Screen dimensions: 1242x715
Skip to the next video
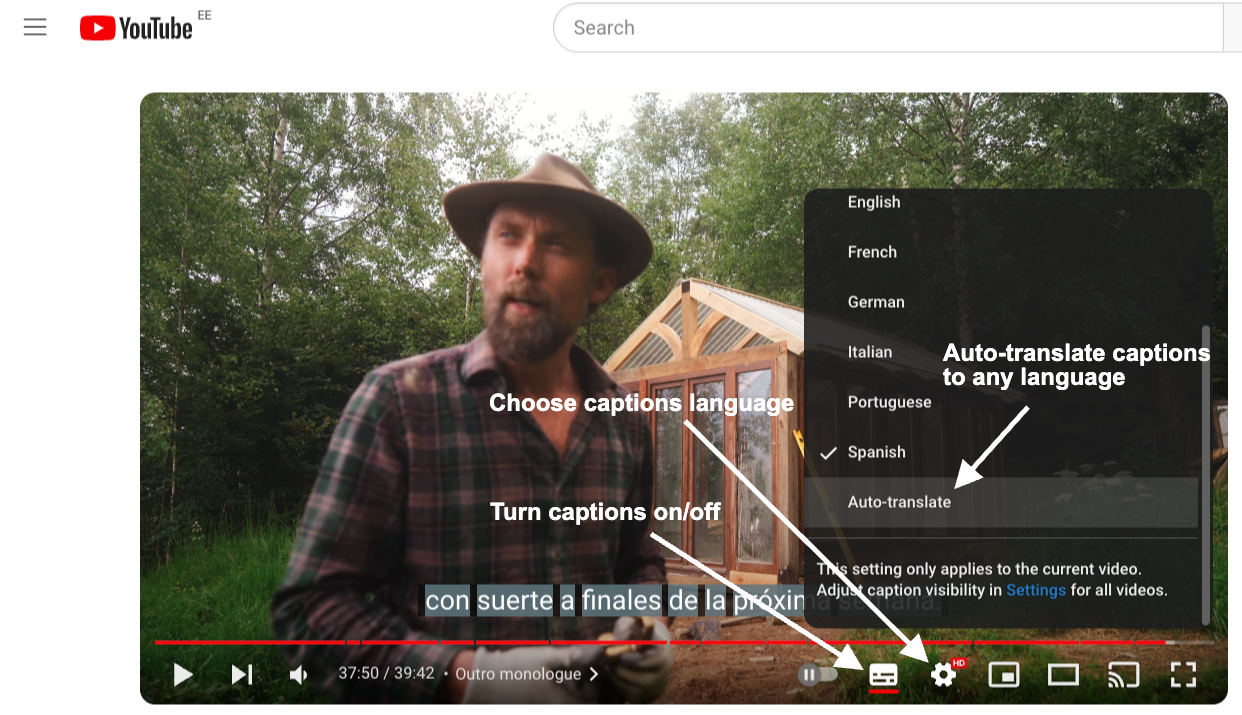pyautogui.click(x=242, y=675)
